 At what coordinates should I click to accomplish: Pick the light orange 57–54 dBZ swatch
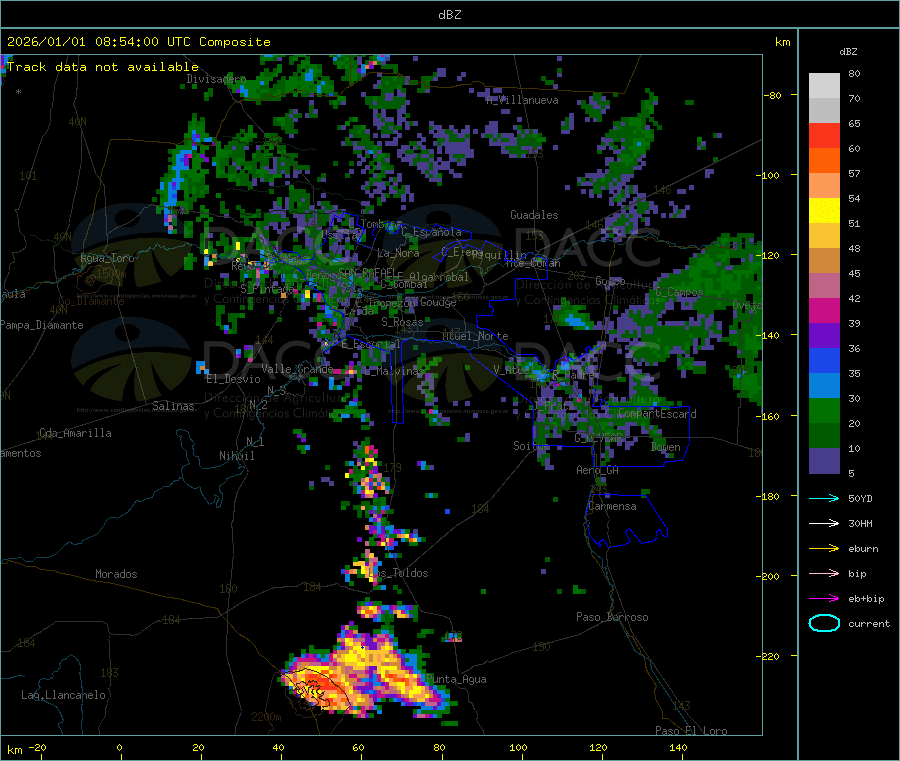824,186
